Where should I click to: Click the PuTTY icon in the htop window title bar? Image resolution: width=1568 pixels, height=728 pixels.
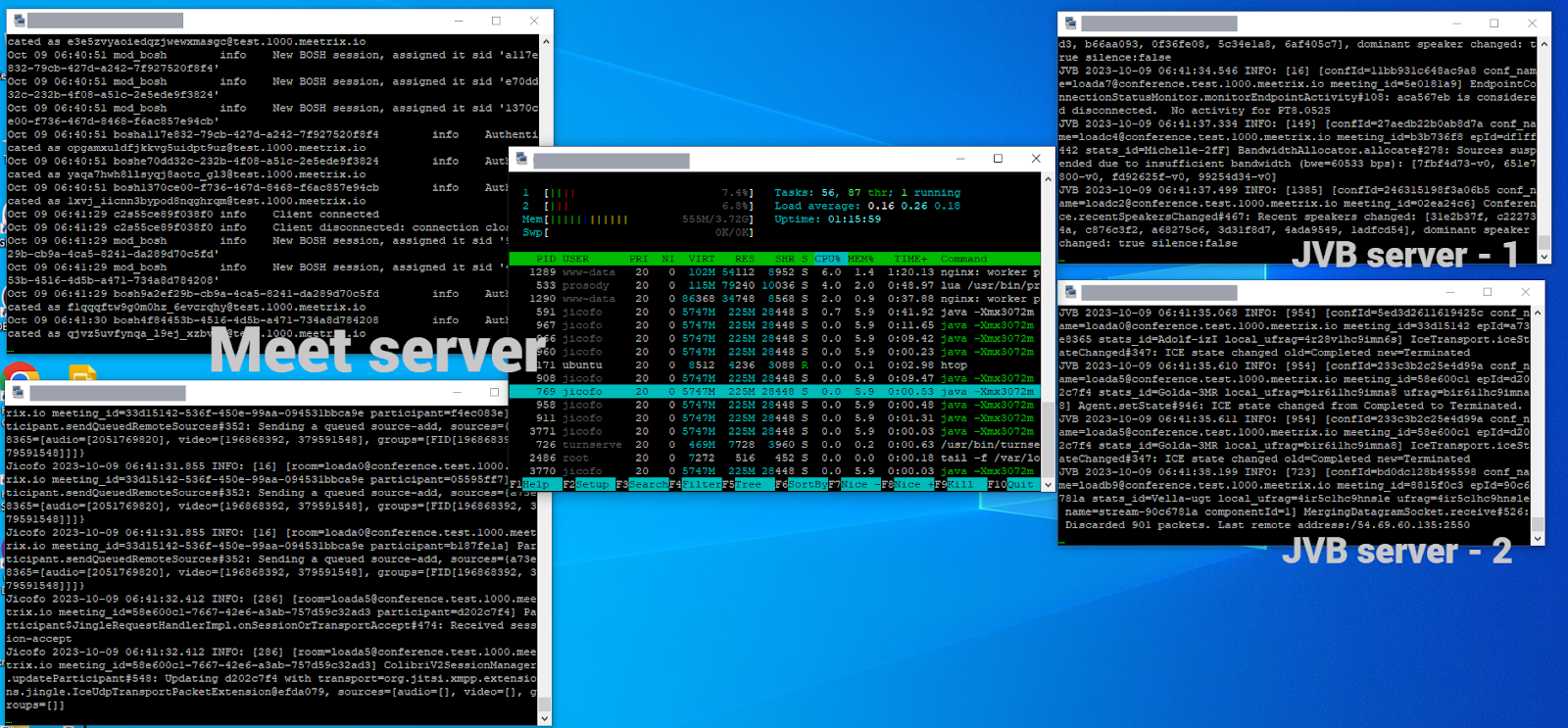pyautogui.click(x=522, y=159)
